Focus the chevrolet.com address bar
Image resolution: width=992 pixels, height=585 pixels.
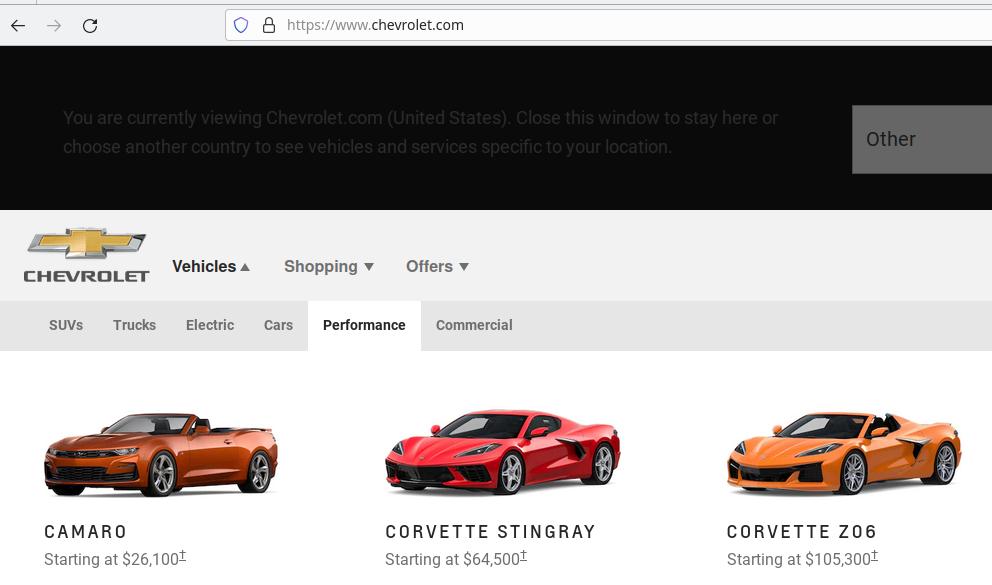point(607,25)
